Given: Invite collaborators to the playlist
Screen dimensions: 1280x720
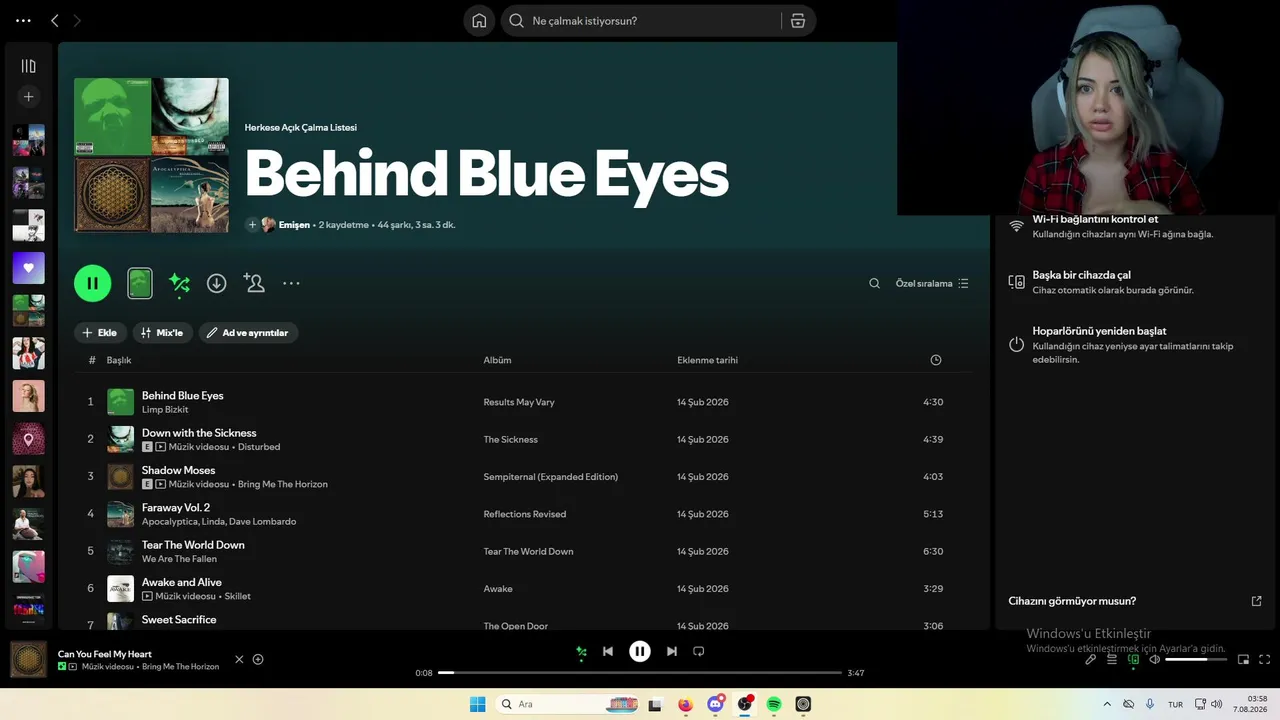Looking at the screenshot, I should coord(254,283).
